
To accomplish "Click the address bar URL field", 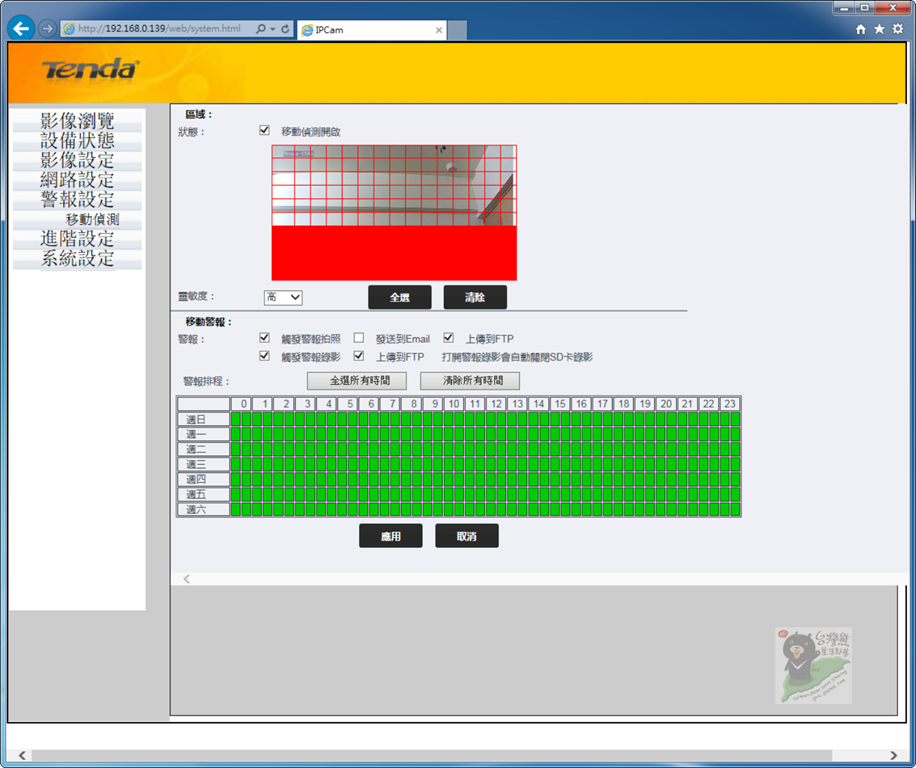I will tap(159, 29).
